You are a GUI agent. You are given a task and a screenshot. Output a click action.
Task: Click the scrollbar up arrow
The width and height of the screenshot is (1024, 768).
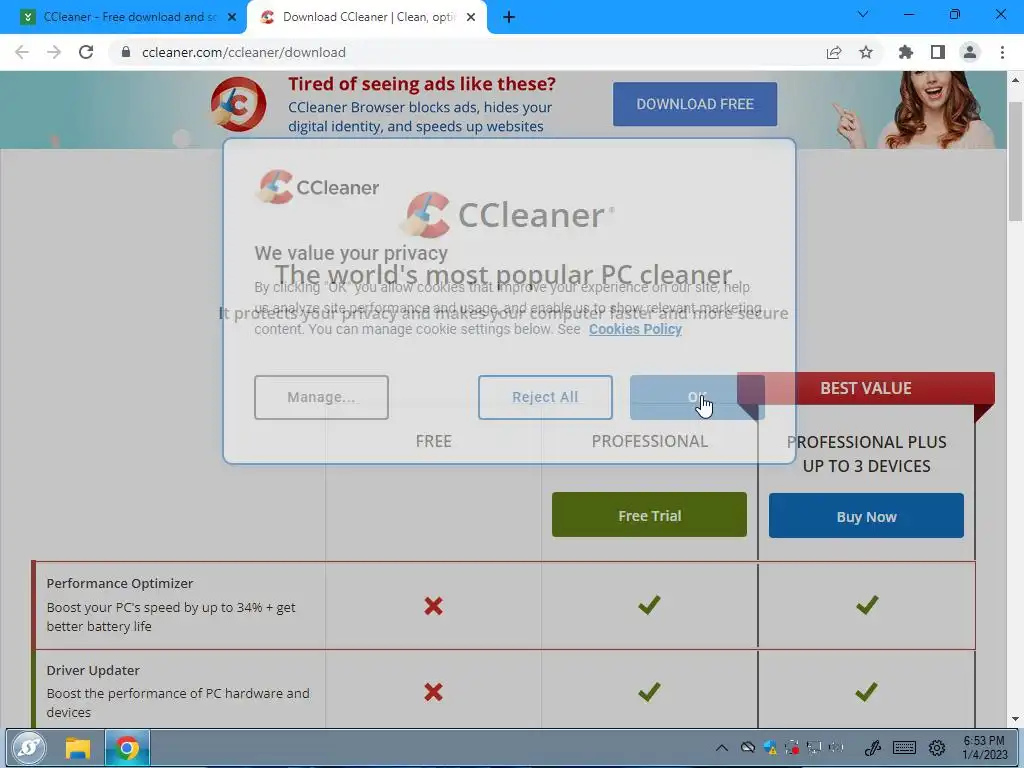coord(1015,80)
